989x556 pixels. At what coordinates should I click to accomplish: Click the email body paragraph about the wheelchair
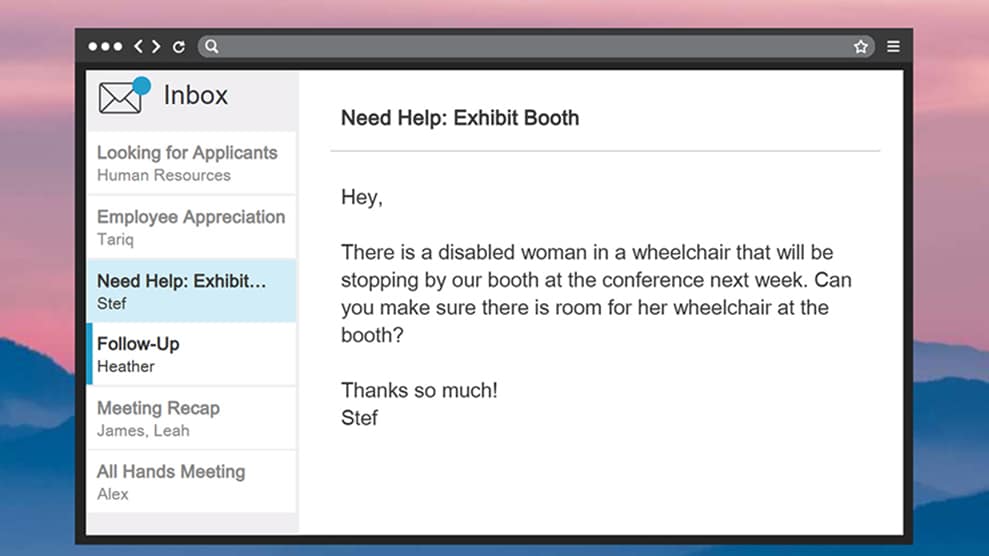[x=596, y=293]
